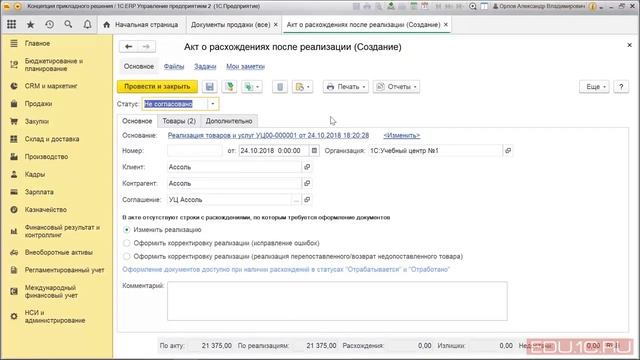Image resolution: width=640 pixels, height=360 pixels.
Task: Select the inner Основное tab
Action: (137, 121)
